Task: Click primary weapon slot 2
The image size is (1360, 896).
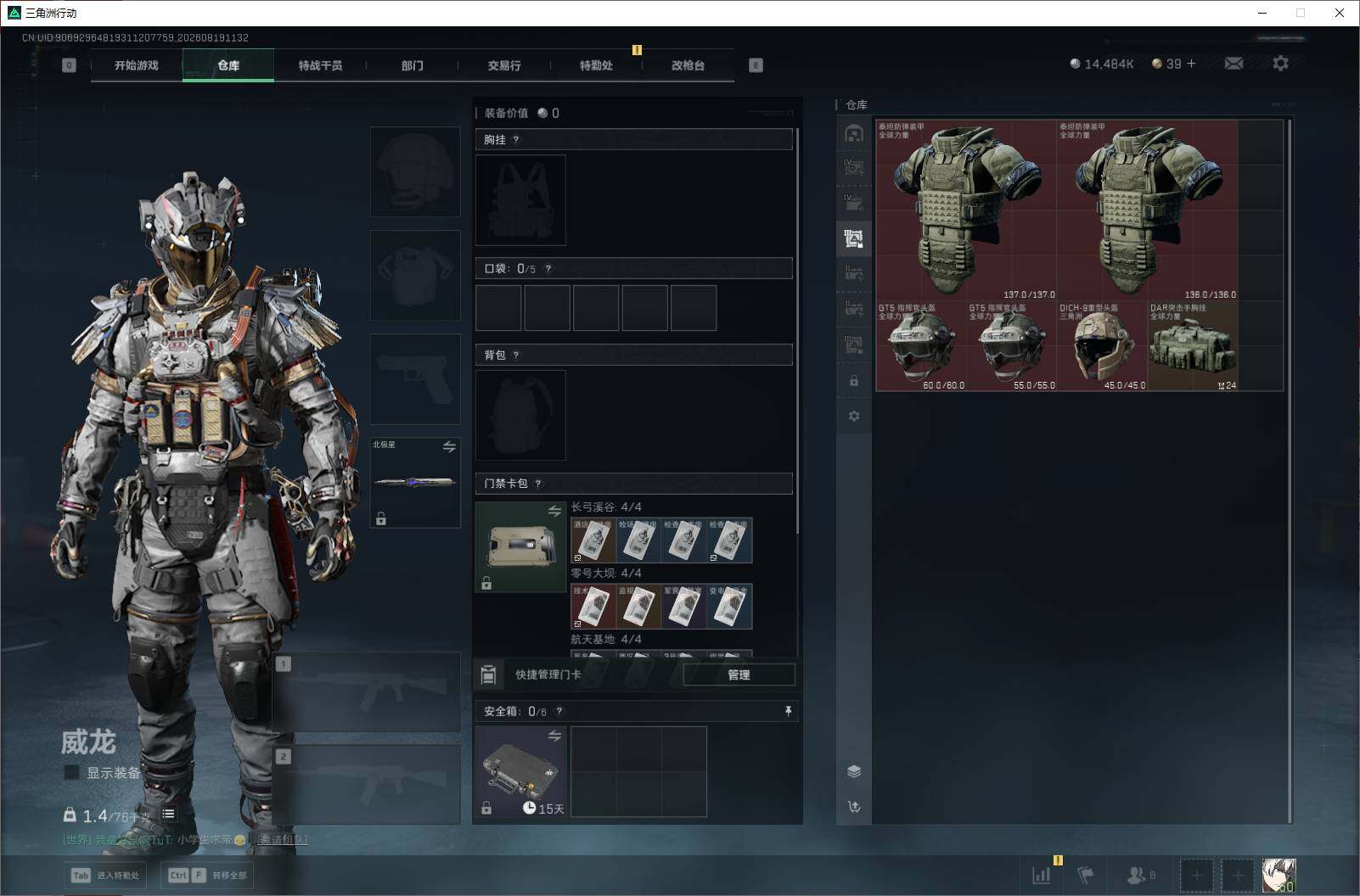Action: pyautogui.click(x=367, y=785)
